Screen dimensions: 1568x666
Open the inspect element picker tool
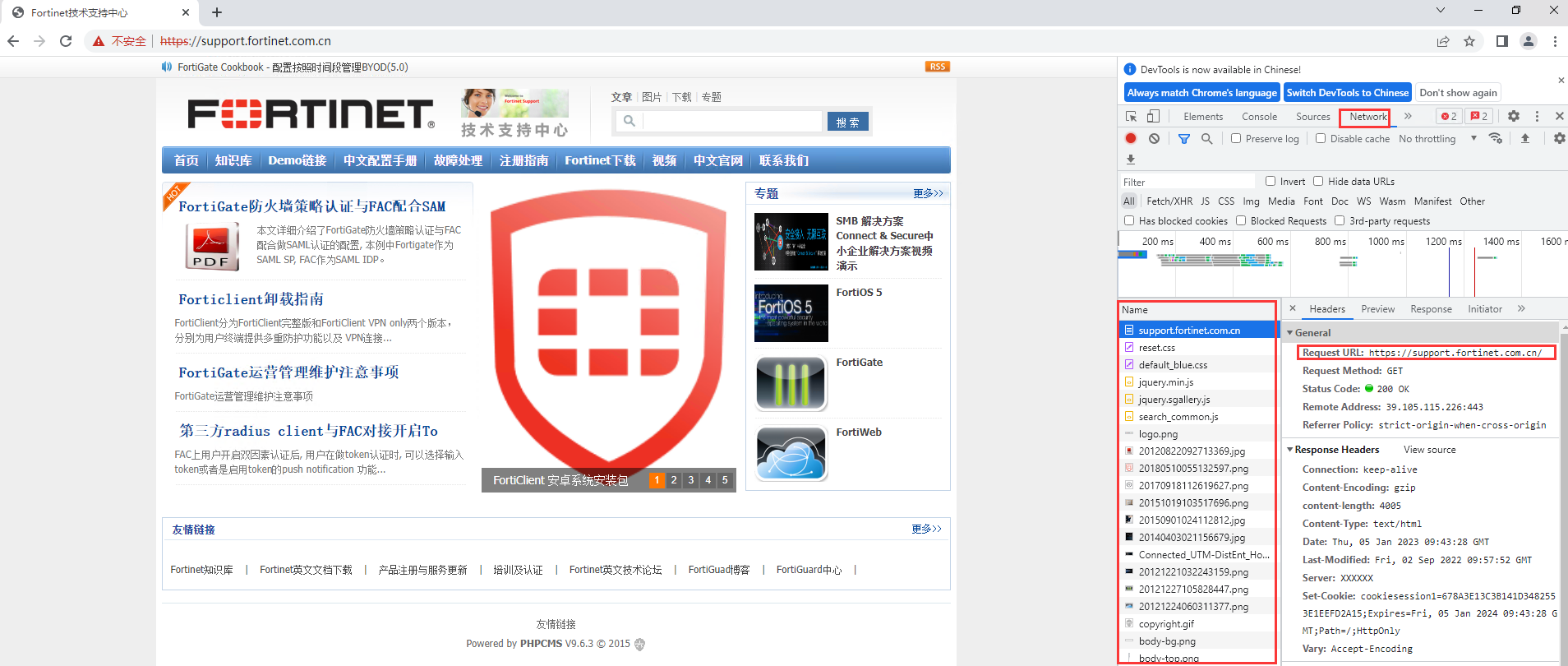click(x=1132, y=117)
